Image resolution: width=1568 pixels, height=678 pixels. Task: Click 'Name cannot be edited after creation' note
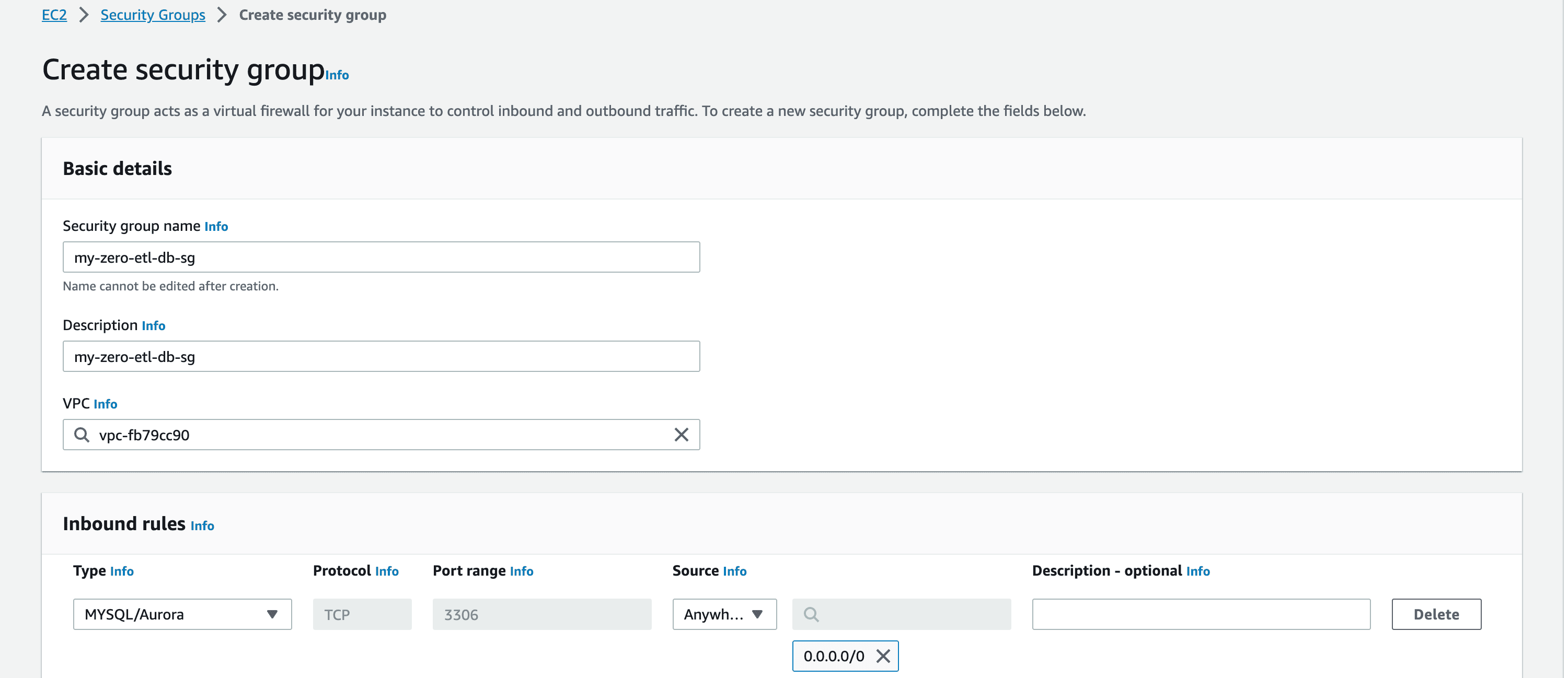[x=170, y=286]
